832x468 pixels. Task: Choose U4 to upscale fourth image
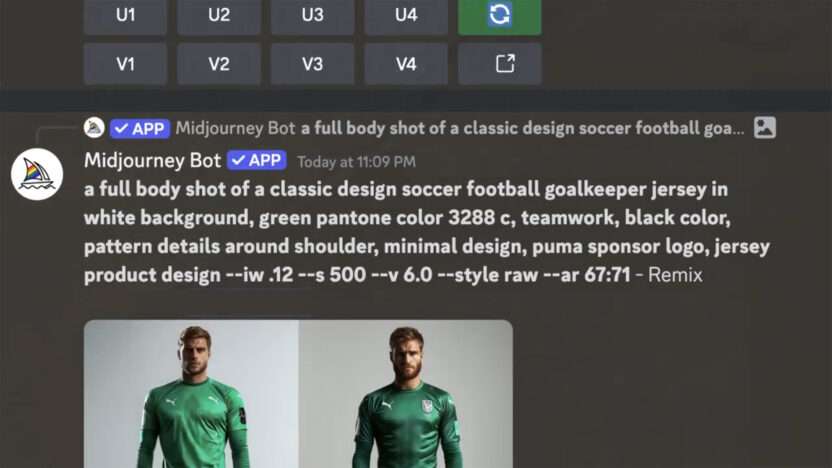click(x=406, y=16)
